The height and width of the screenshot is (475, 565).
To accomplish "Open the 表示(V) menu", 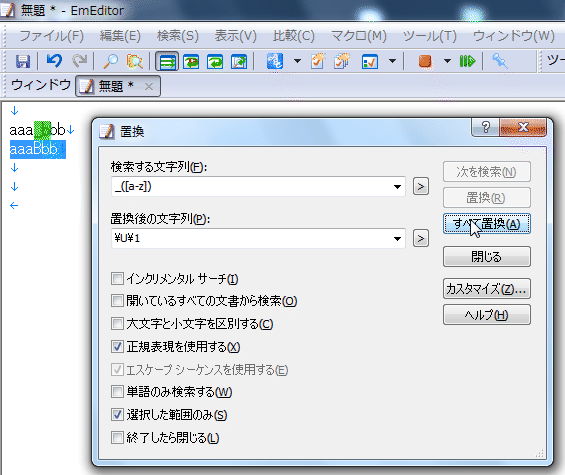I will click(x=235, y=36).
